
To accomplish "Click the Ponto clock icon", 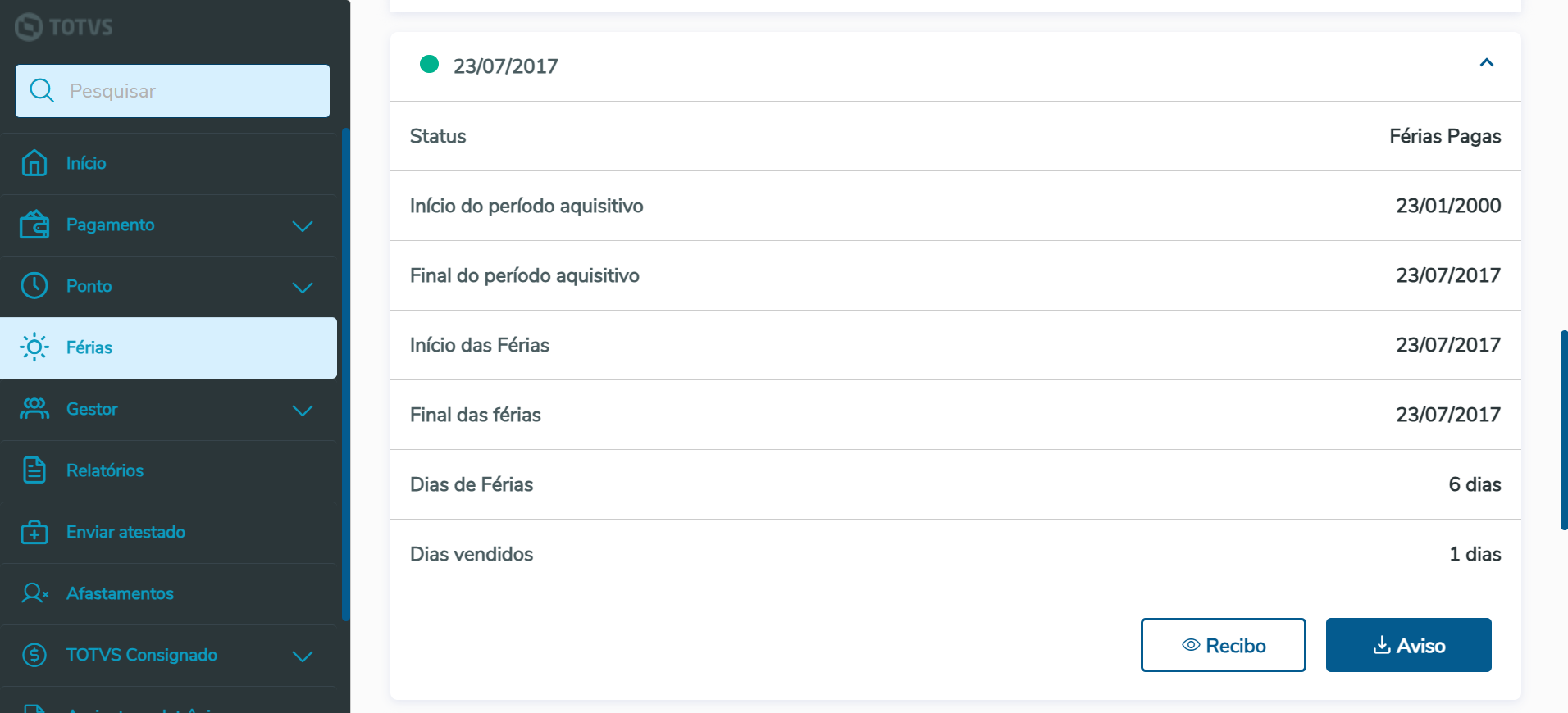I will click(x=34, y=286).
